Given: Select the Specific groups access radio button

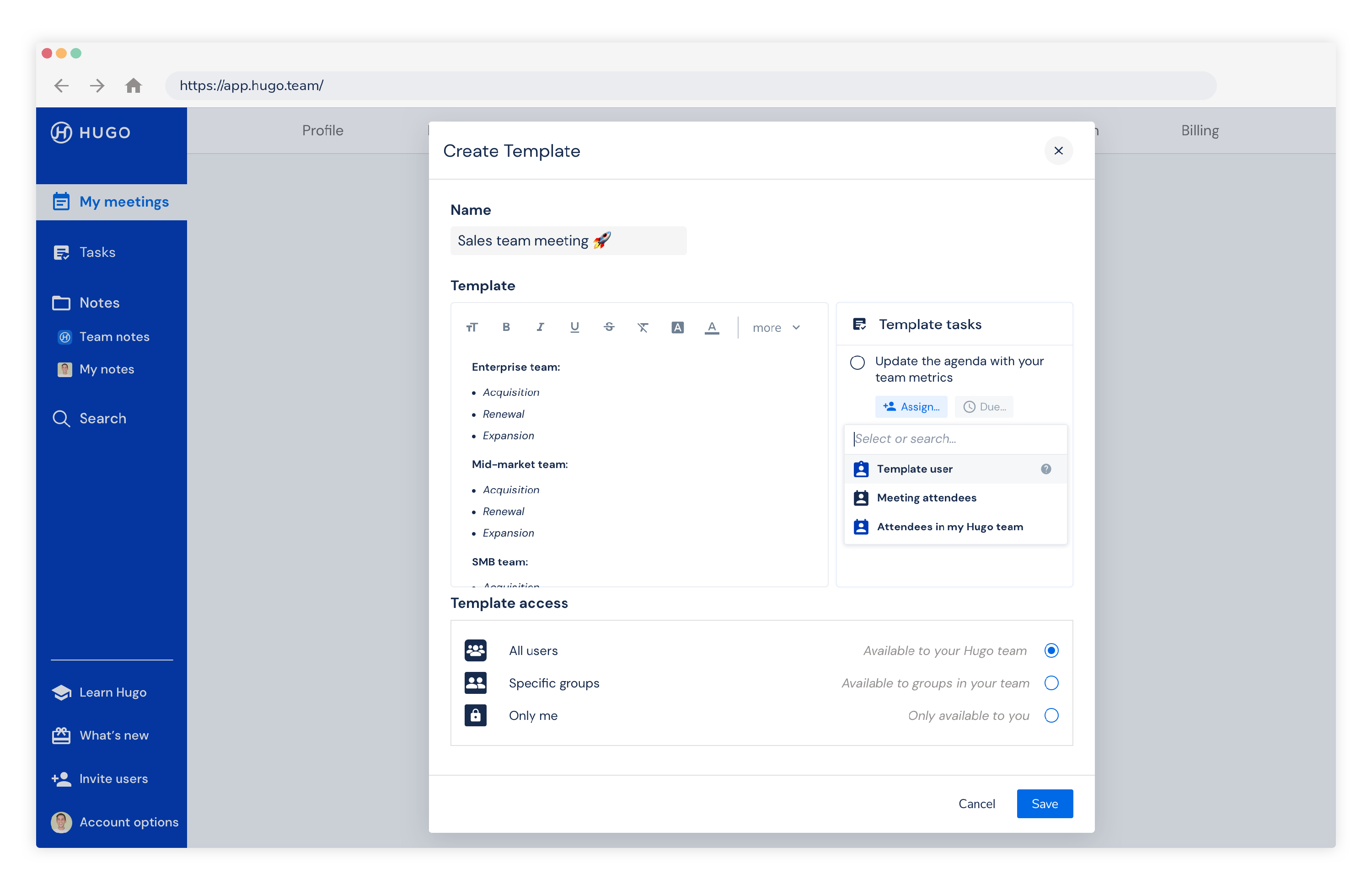Looking at the screenshot, I should (x=1051, y=683).
